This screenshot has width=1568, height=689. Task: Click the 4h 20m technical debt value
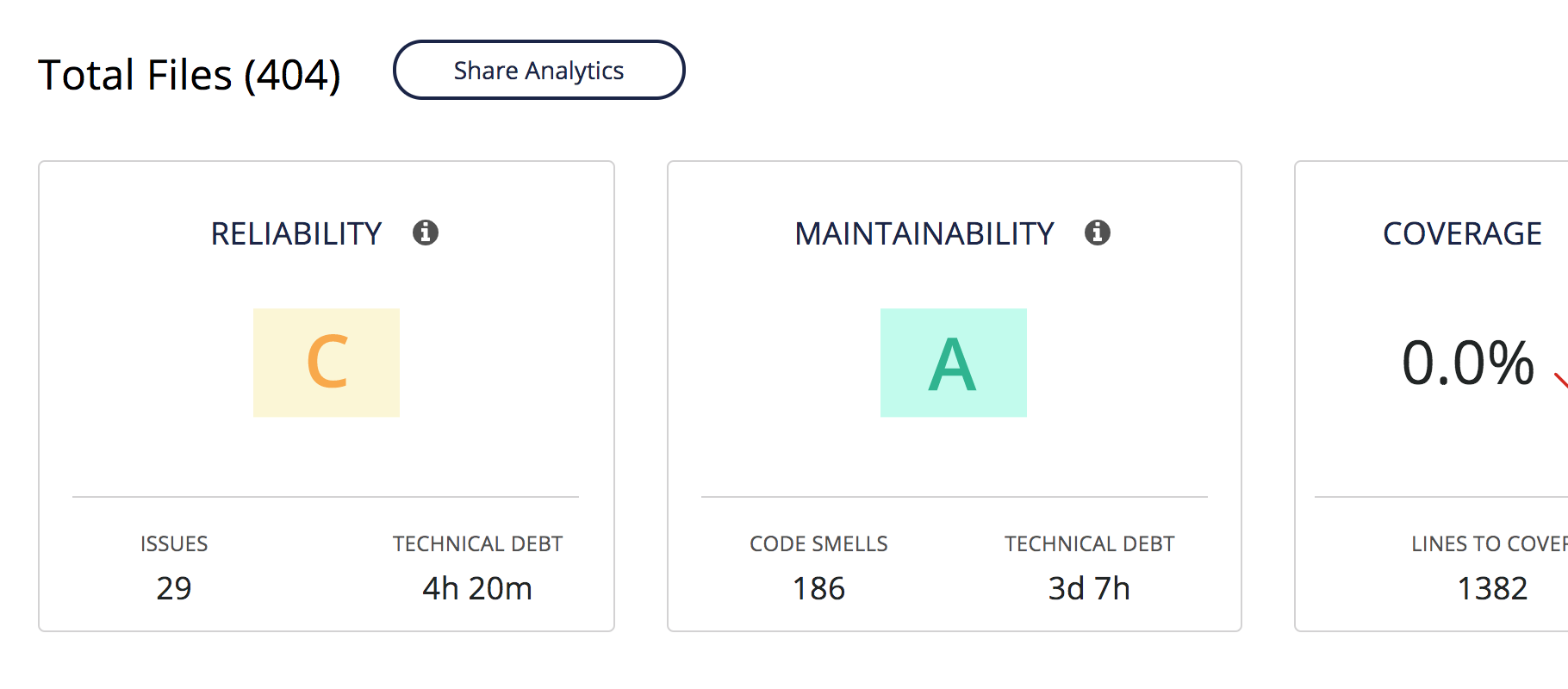click(x=477, y=588)
